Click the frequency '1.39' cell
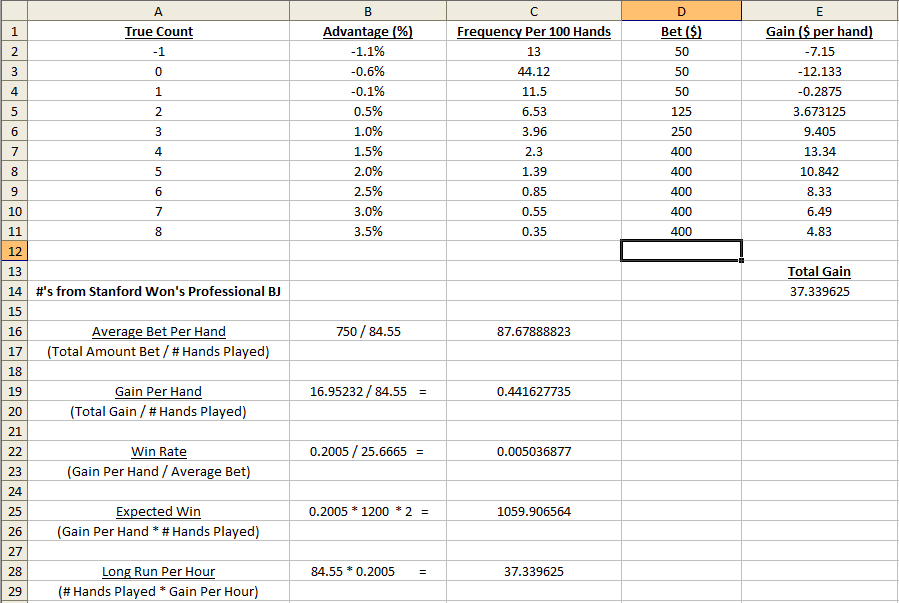The height and width of the screenshot is (603, 899). coord(534,171)
